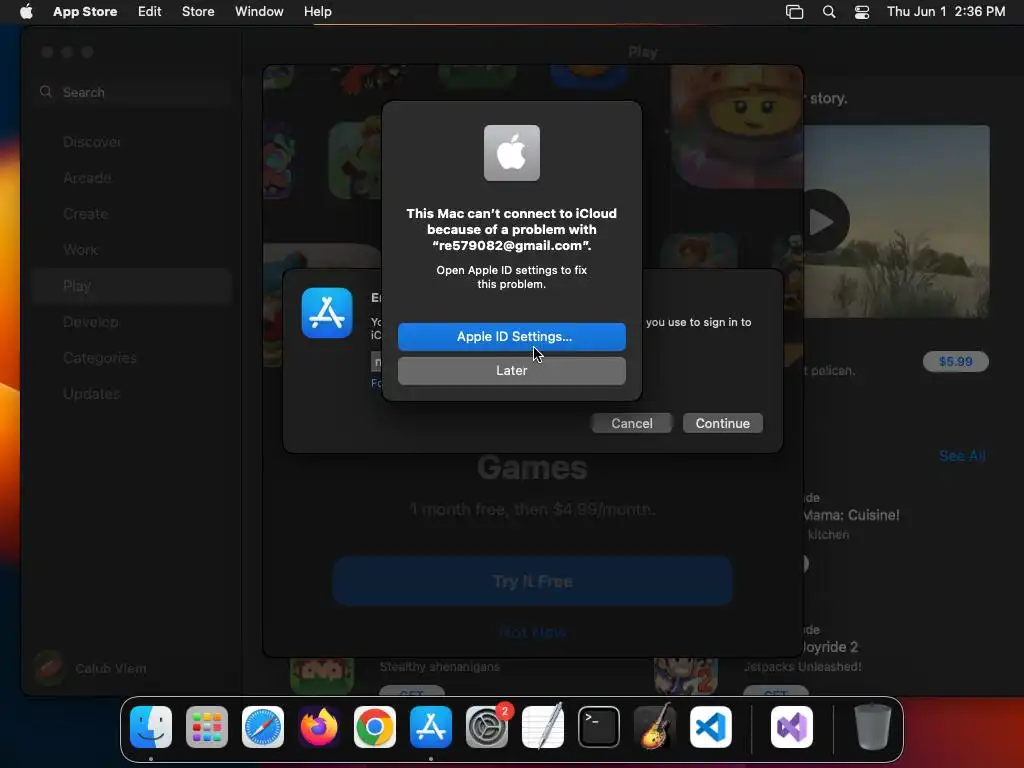
Task: Open the Trash from the Dock
Action: (x=872, y=727)
